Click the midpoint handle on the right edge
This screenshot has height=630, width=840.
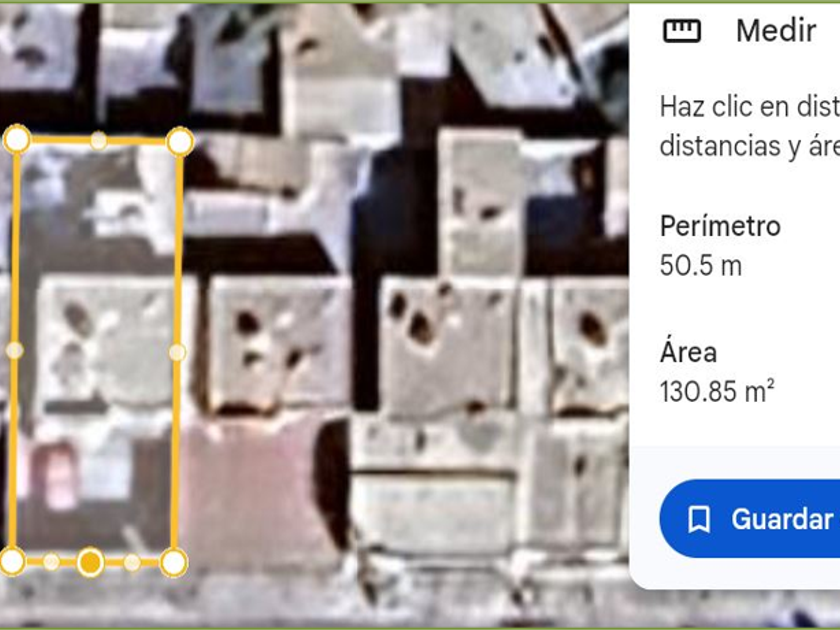pos(177,352)
